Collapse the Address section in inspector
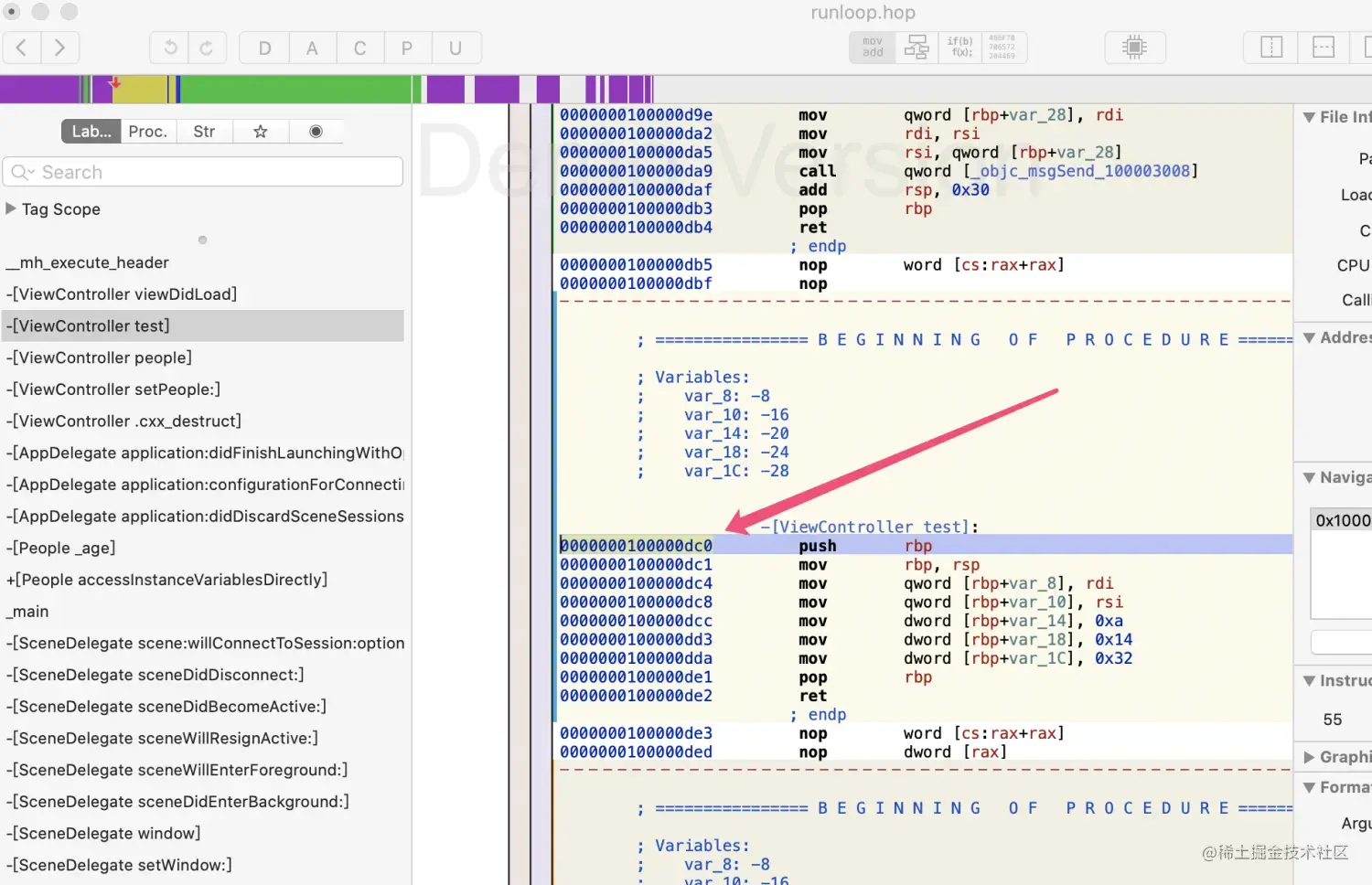Viewport: 1372px width, 885px height. pos(1309,337)
